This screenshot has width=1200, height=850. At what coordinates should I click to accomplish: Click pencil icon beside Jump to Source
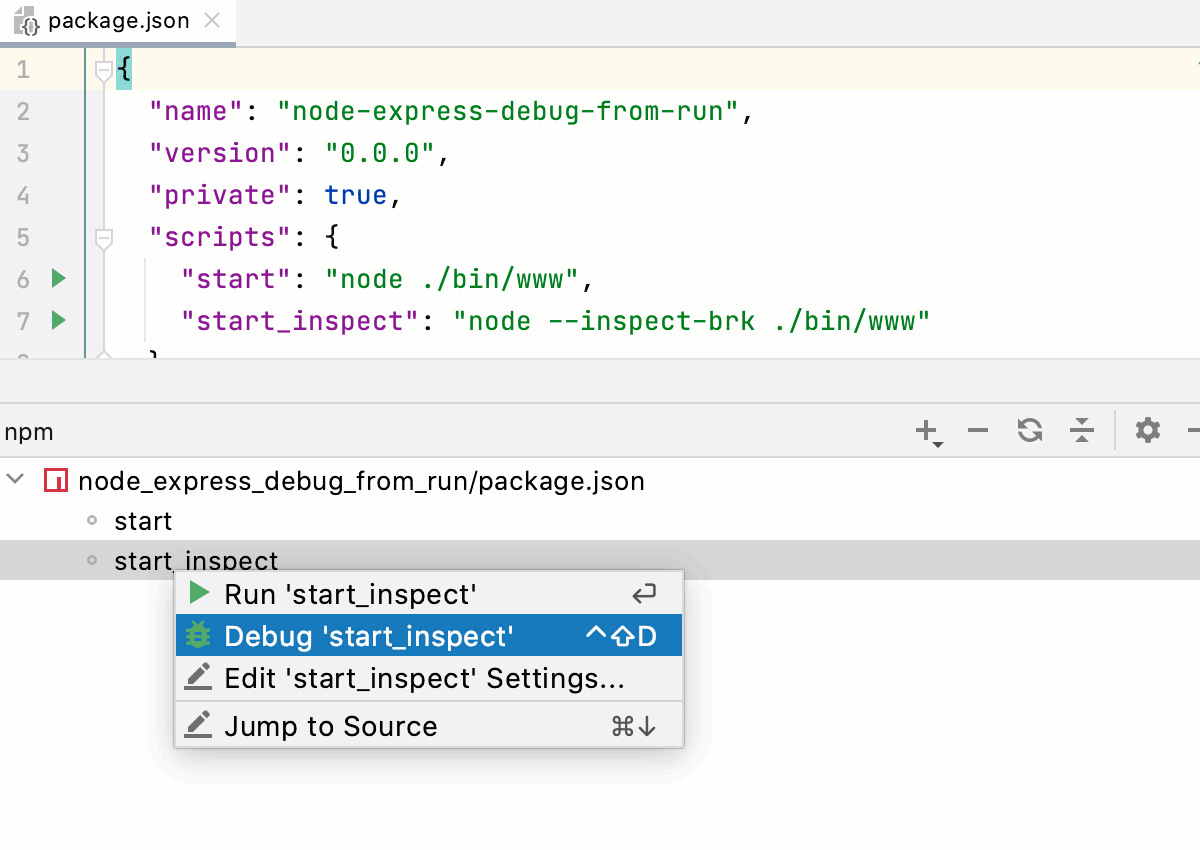(x=199, y=725)
